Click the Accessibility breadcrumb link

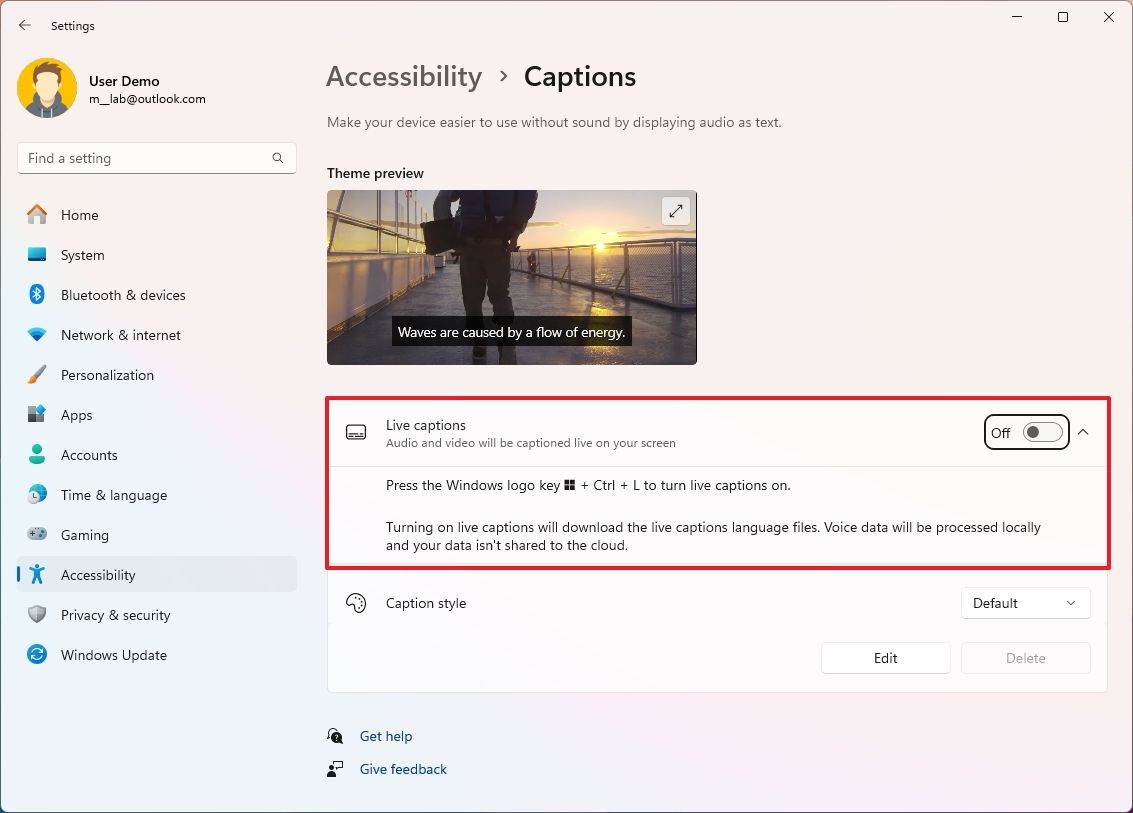click(404, 76)
